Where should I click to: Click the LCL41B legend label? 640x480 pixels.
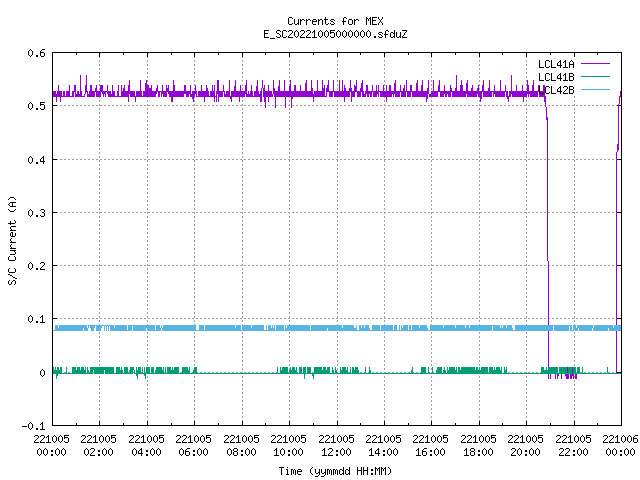click(556, 77)
